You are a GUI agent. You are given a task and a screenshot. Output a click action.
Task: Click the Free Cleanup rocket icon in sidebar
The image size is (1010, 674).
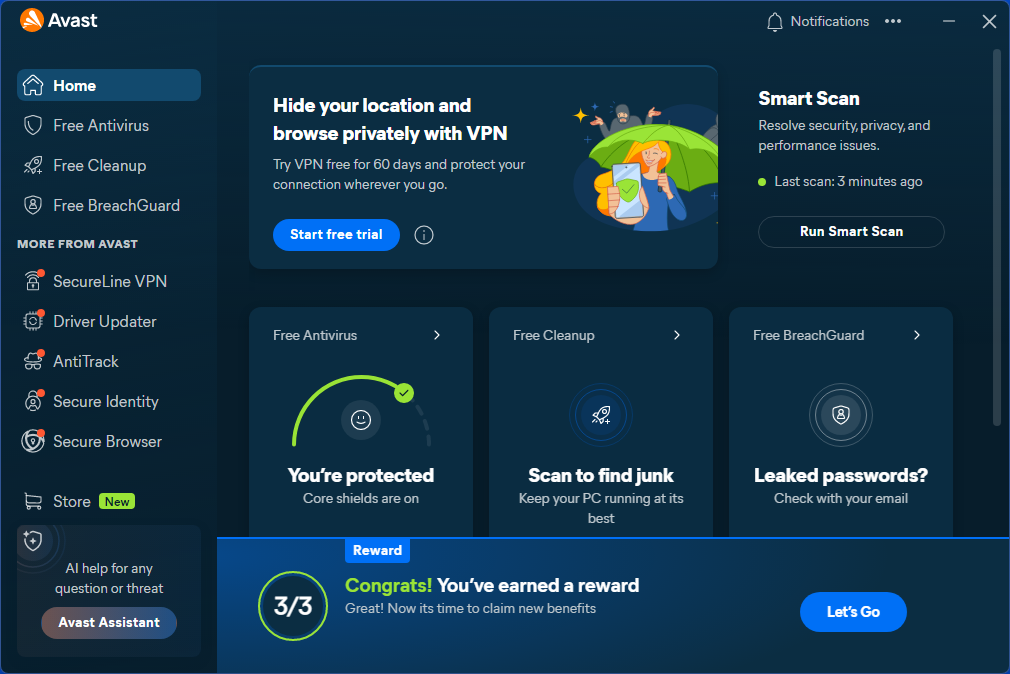[x=33, y=165]
